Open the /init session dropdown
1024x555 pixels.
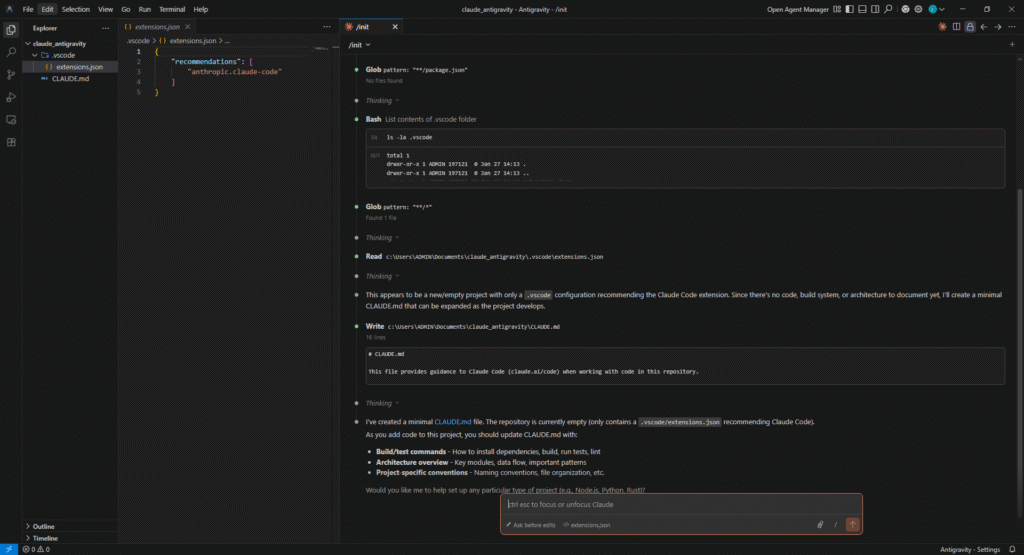(359, 45)
